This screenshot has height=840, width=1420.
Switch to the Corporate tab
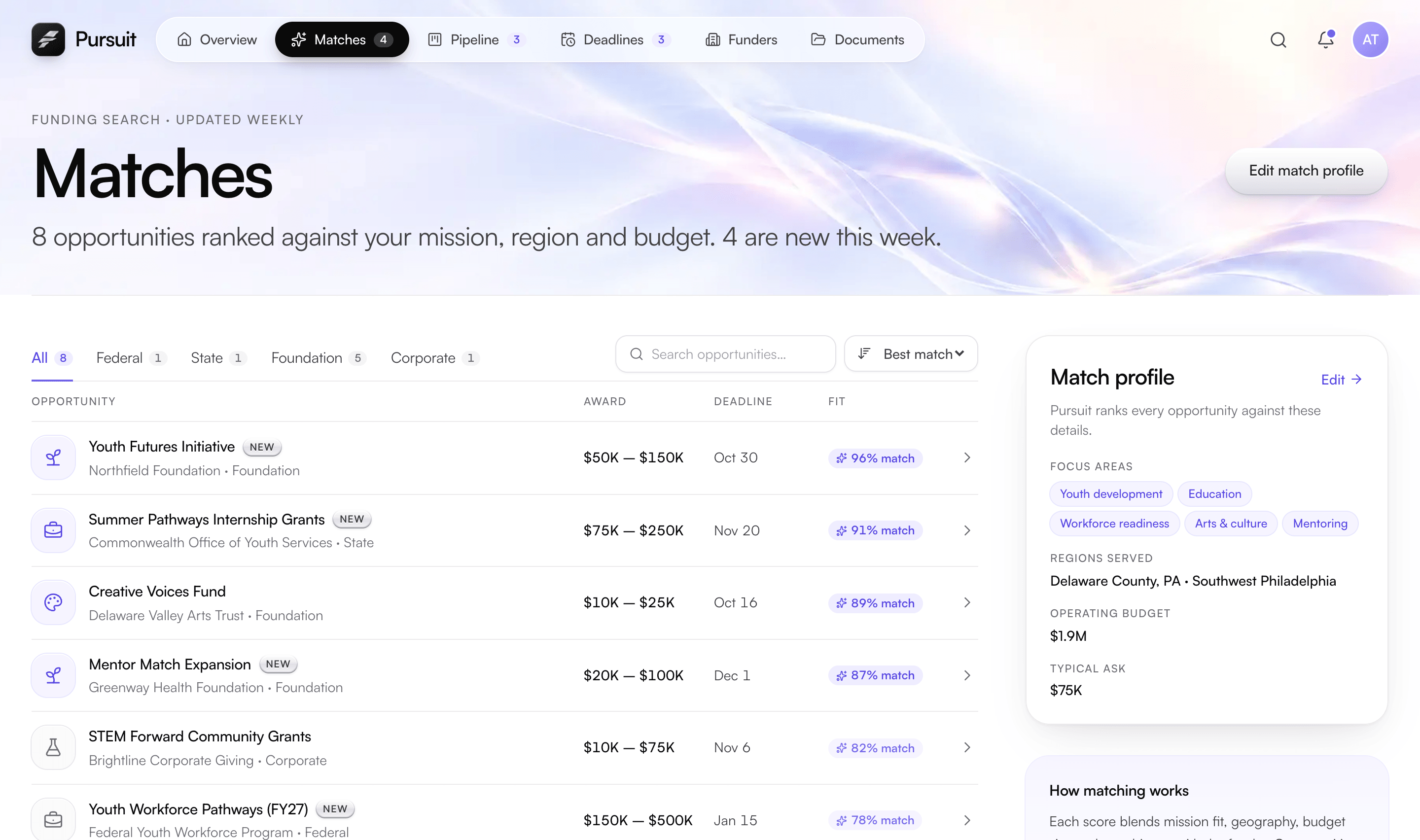(435, 358)
